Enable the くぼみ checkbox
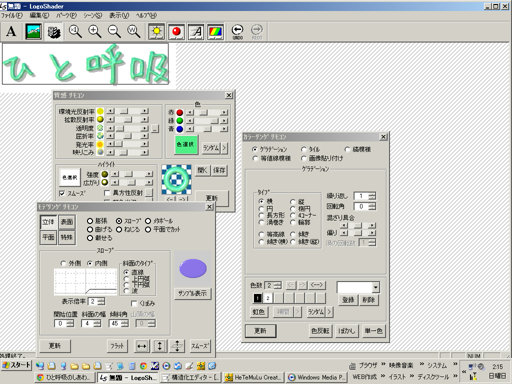The height and width of the screenshot is (384, 512). pos(134,303)
